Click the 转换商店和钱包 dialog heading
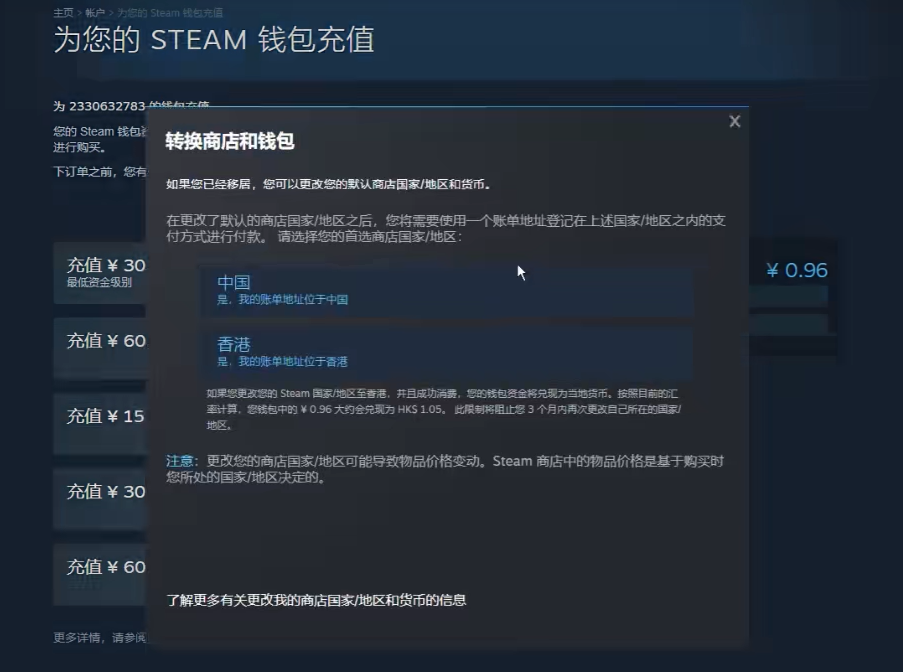Viewport: 903px width, 672px height. pos(230,141)
